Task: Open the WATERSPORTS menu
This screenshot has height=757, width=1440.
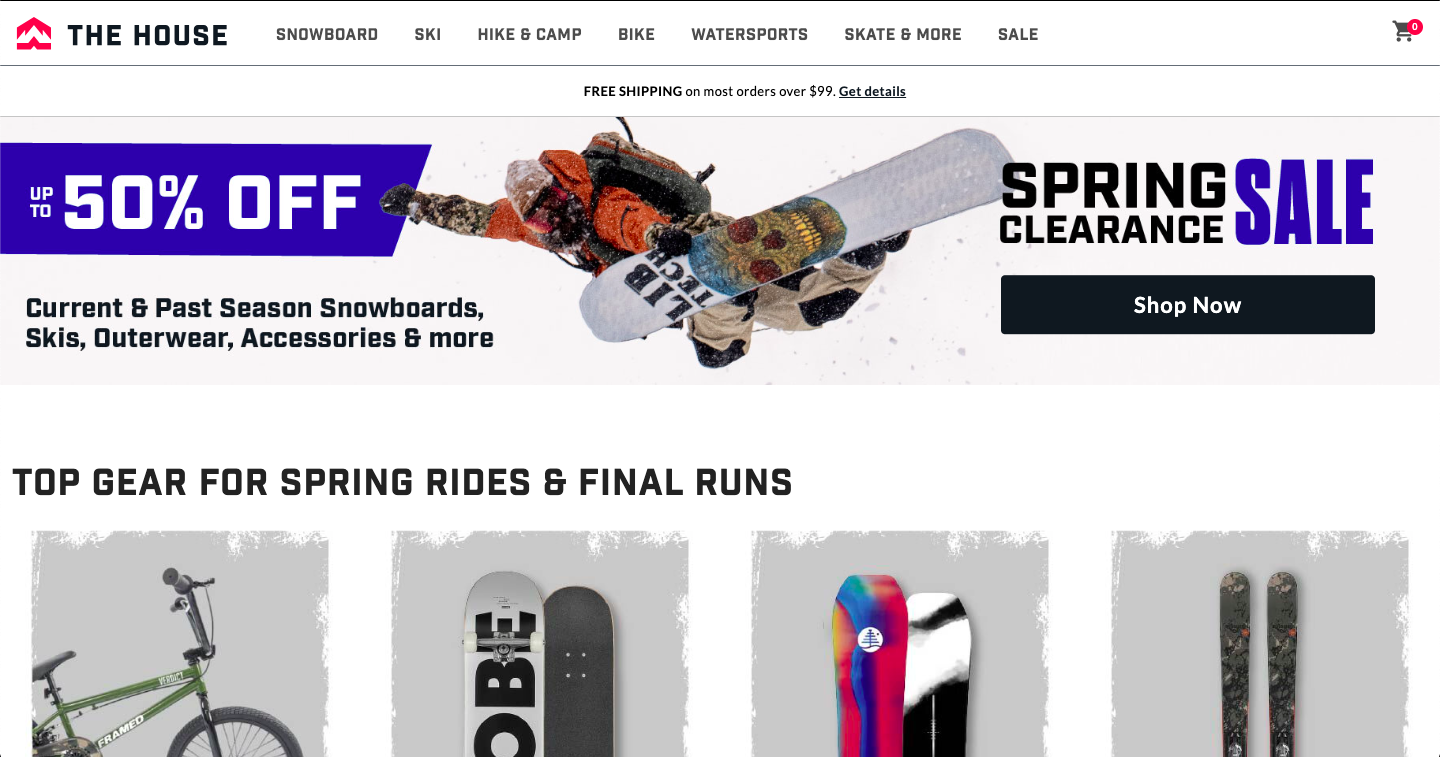Action: [x=750, y=34]
